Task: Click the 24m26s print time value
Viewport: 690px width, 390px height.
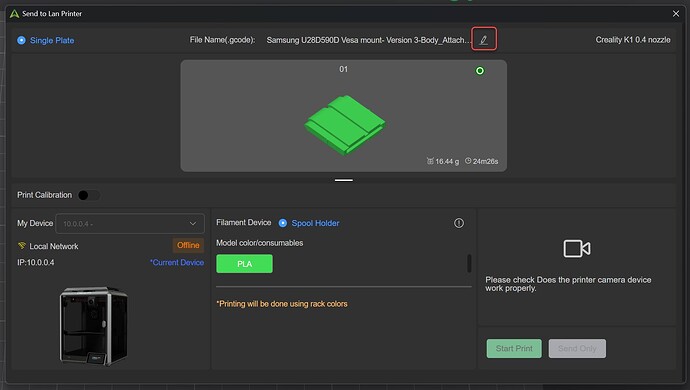Action: point(485,162)
